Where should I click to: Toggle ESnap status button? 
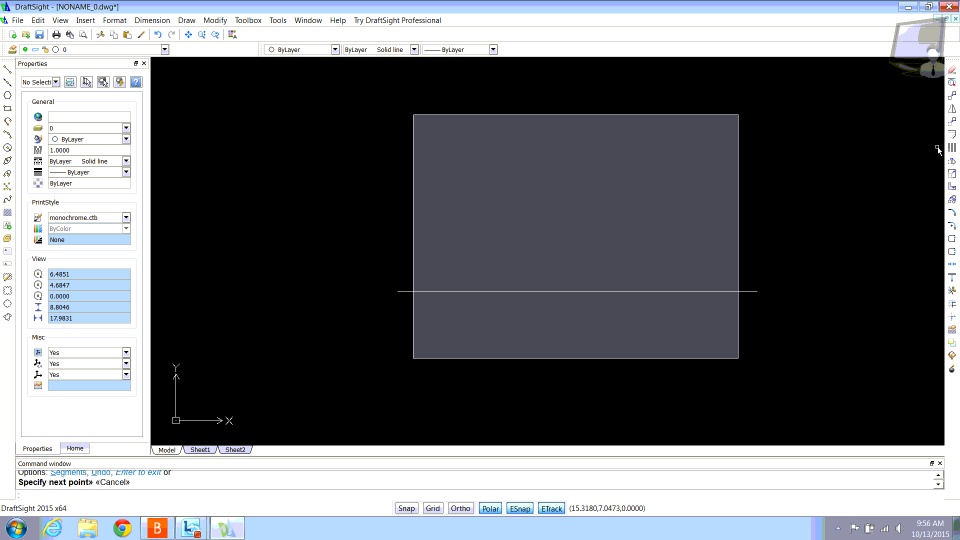coord(520,508)
